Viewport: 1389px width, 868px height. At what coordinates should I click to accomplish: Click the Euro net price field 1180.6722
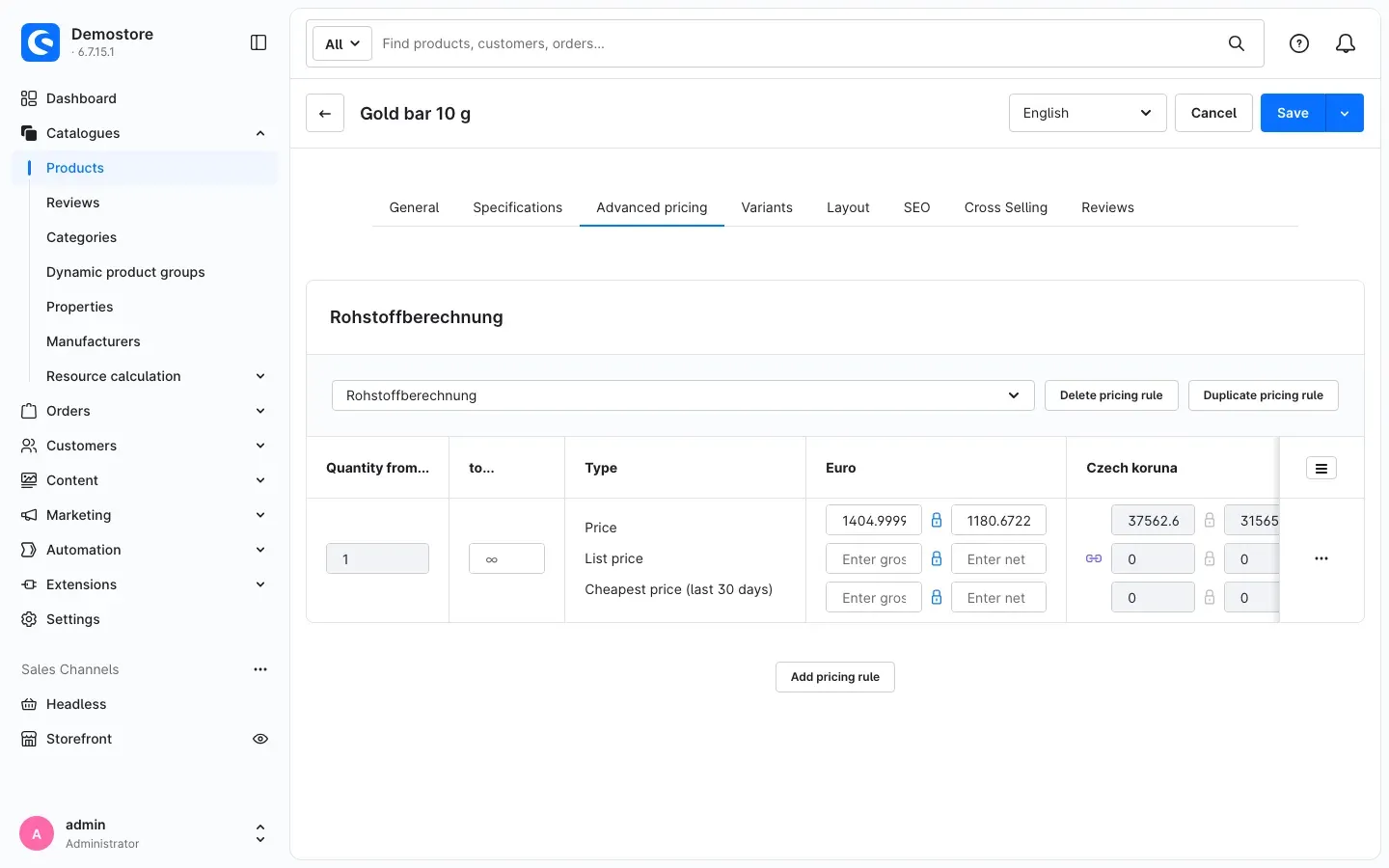click(999, 520)
